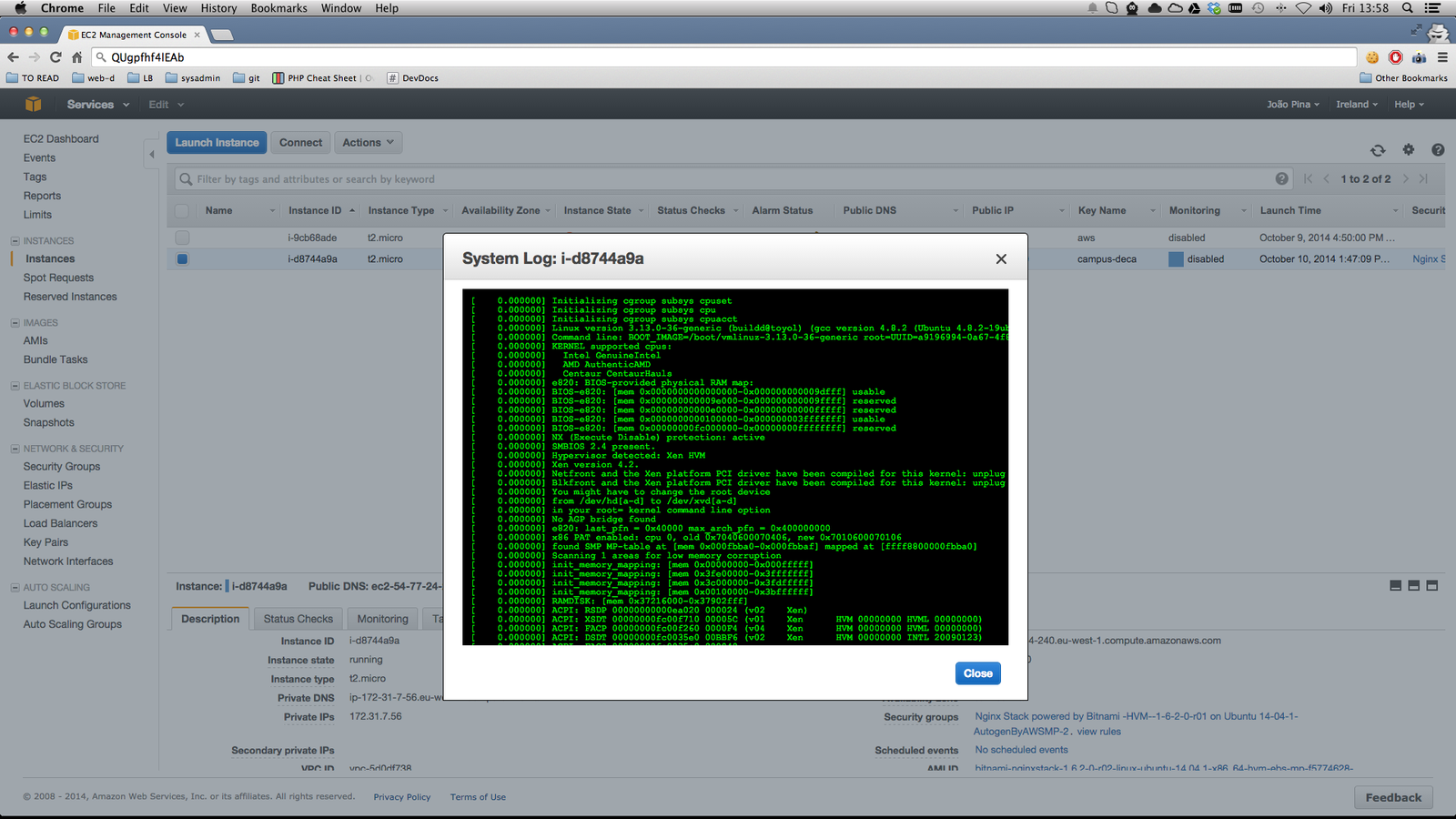Image resolution: width=1456 pixels, height=819 pixels.
Task: Expand the Services dropdown menu
Action: point(98,105)
